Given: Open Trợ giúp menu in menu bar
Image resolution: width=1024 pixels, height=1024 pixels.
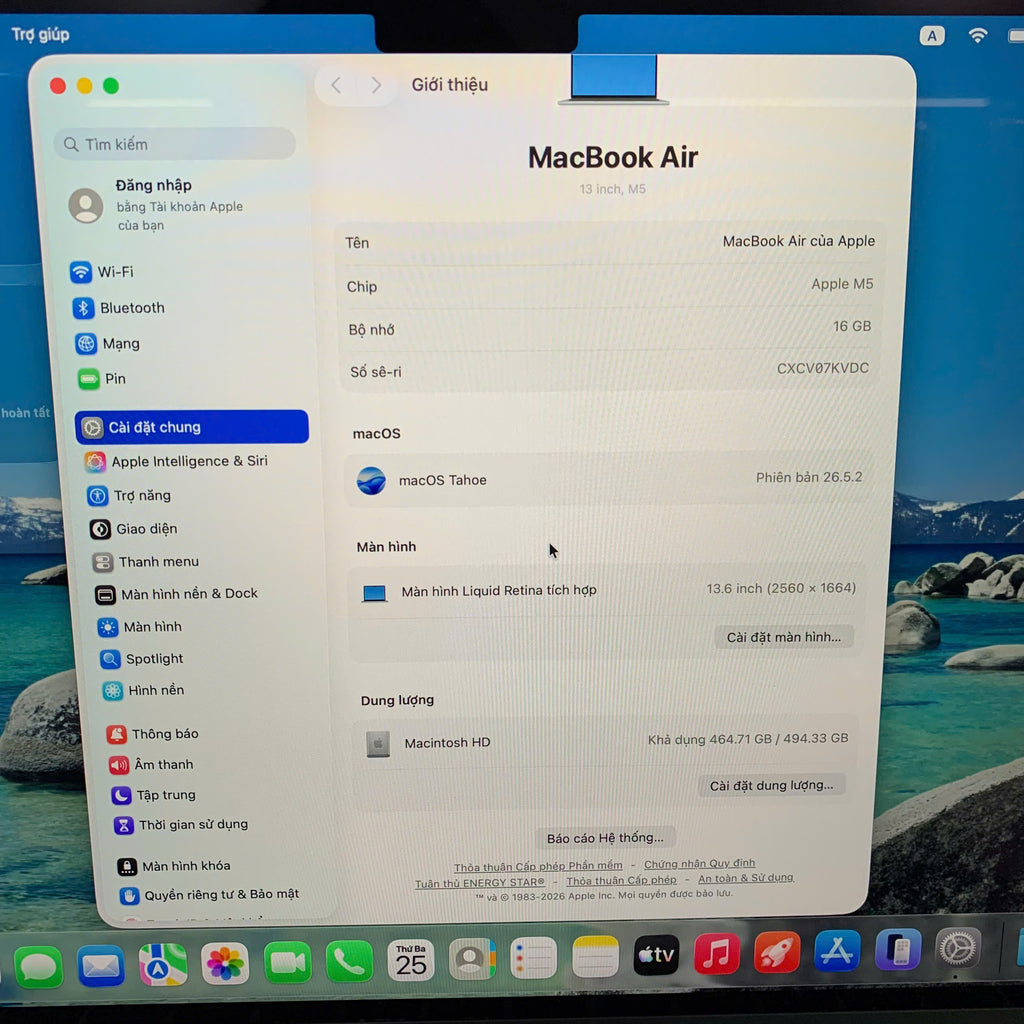Looking at the screenshot, I should (40, 34).
